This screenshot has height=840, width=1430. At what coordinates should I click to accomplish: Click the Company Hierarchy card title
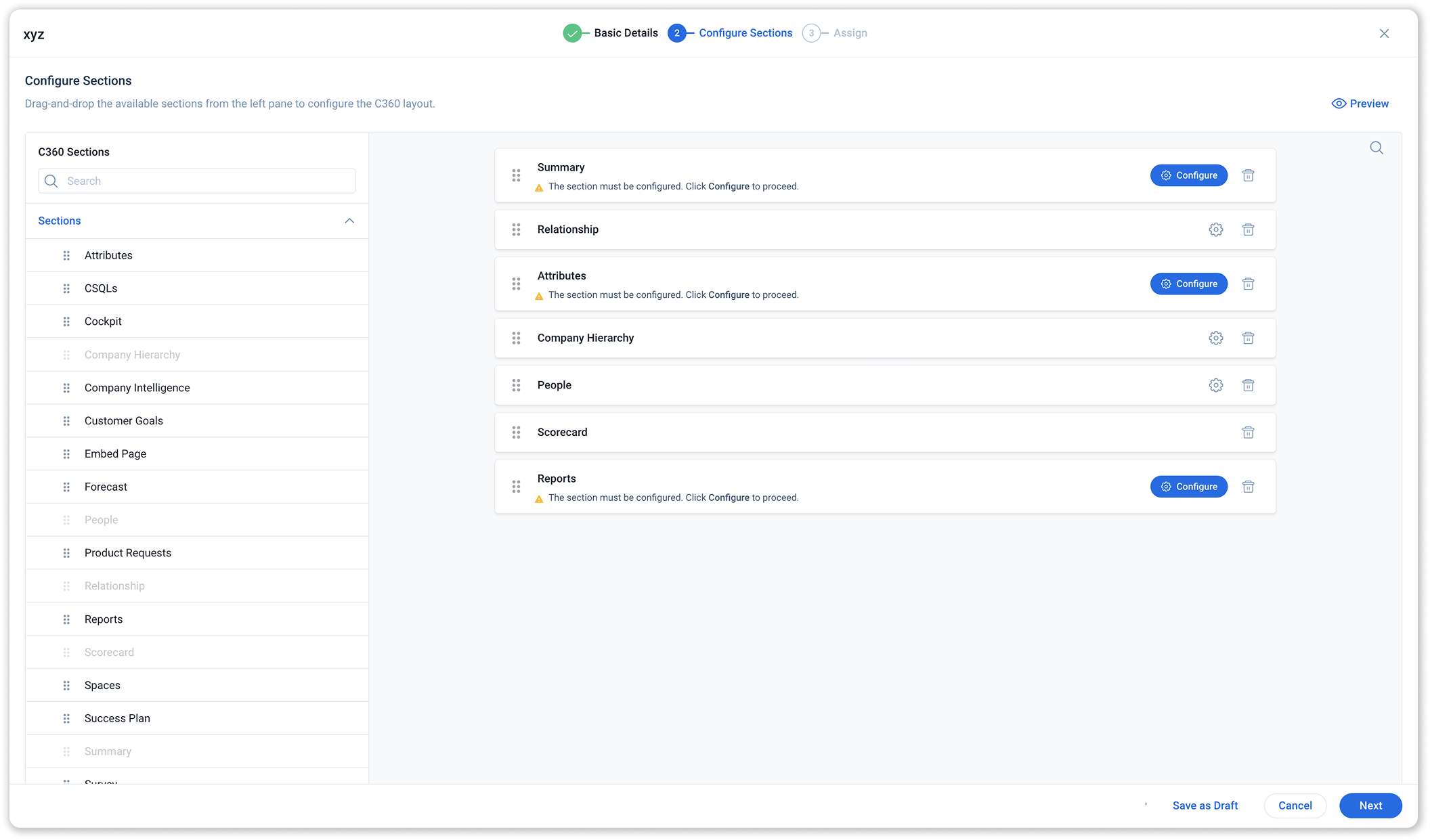[586, 338]
